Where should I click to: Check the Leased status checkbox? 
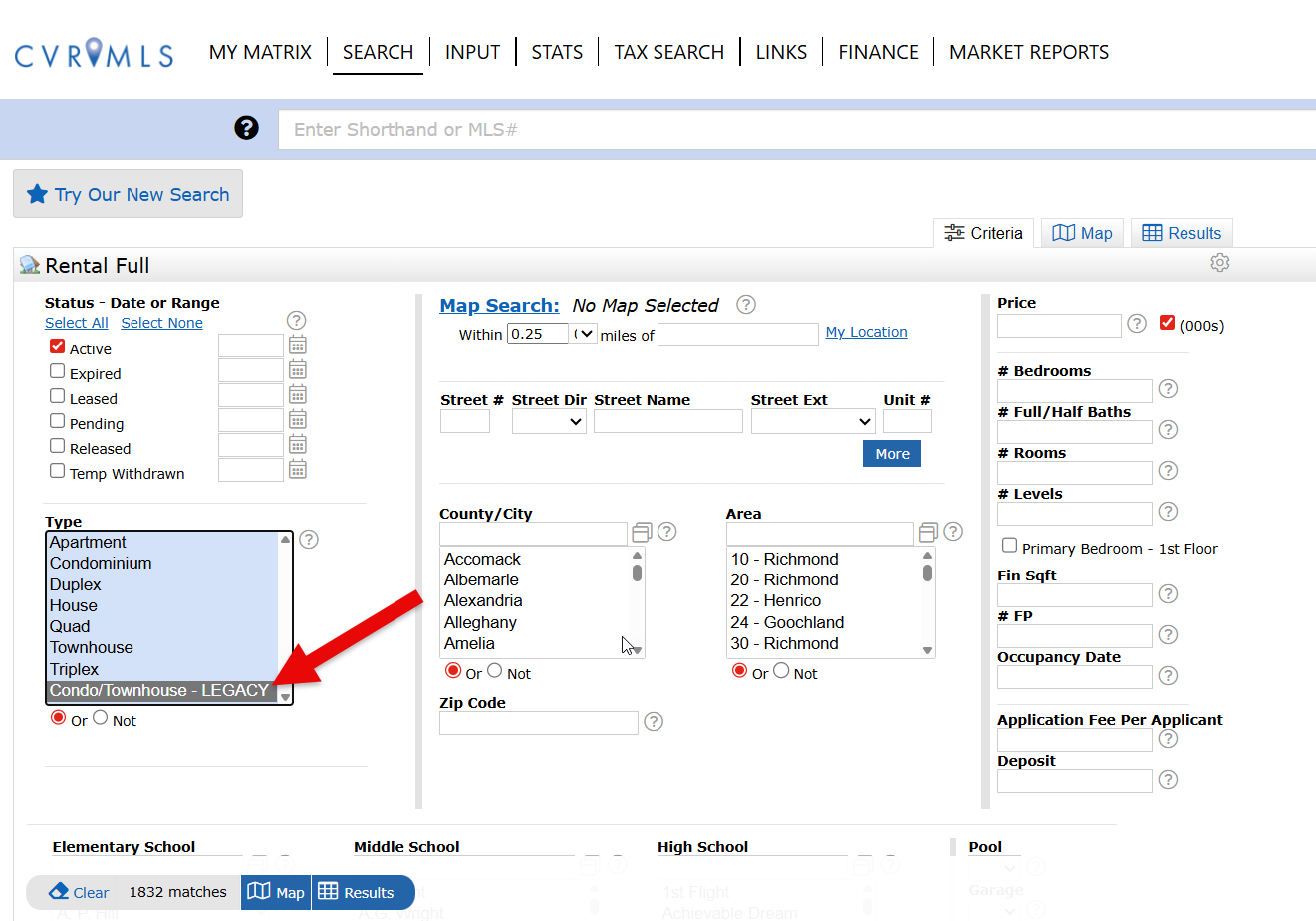tap(58, 396)
